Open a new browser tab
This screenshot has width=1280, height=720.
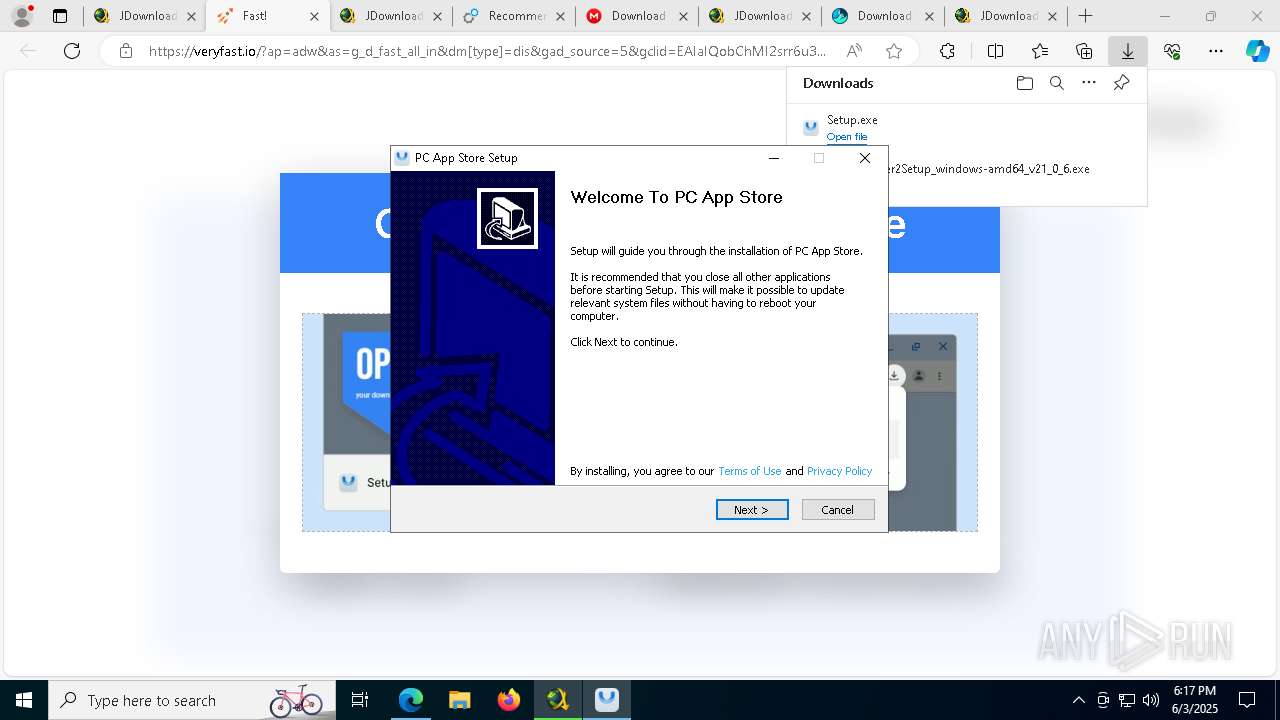pyautogui.click(x=1085, y=16)
